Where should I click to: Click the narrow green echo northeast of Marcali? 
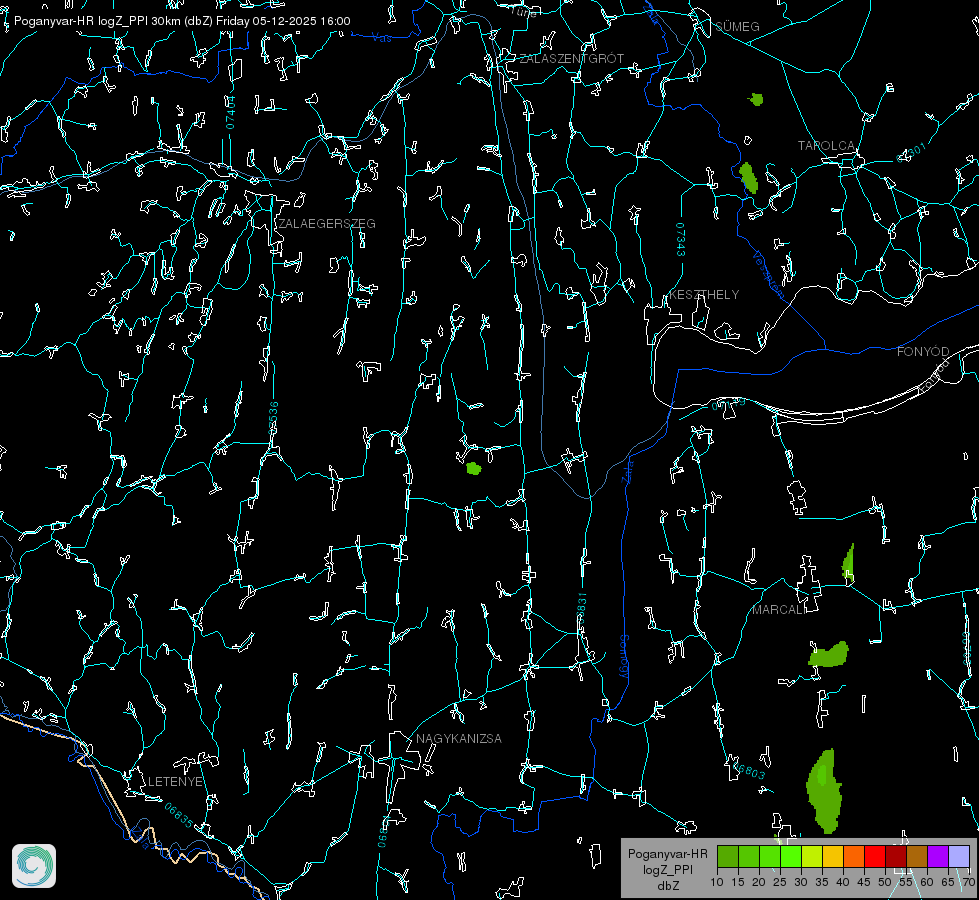[849, 563]
